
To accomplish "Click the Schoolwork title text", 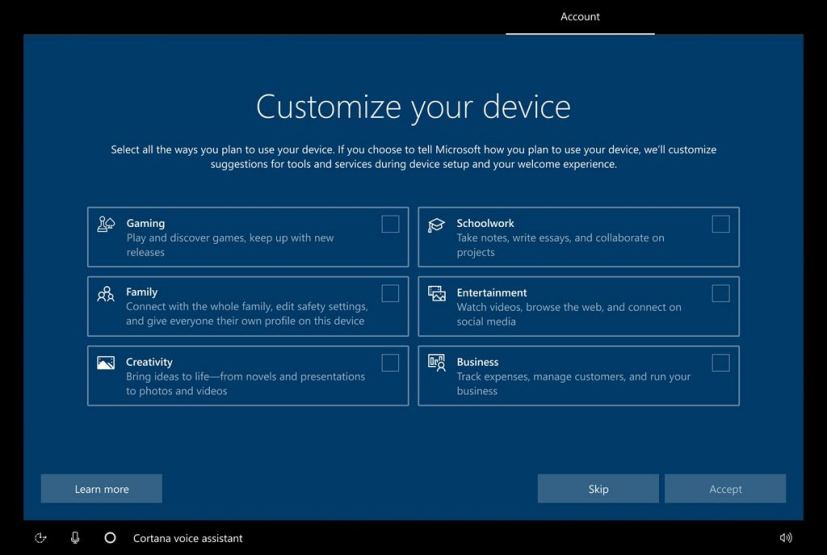I will [485, 223].
